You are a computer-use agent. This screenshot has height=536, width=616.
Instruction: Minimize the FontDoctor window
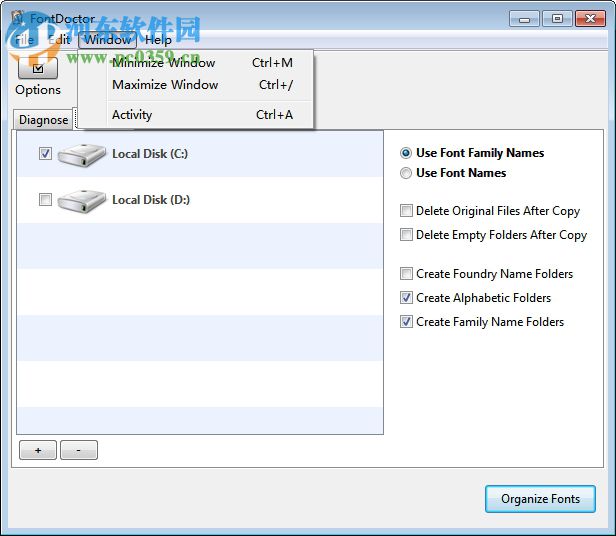tap(524, 18)
